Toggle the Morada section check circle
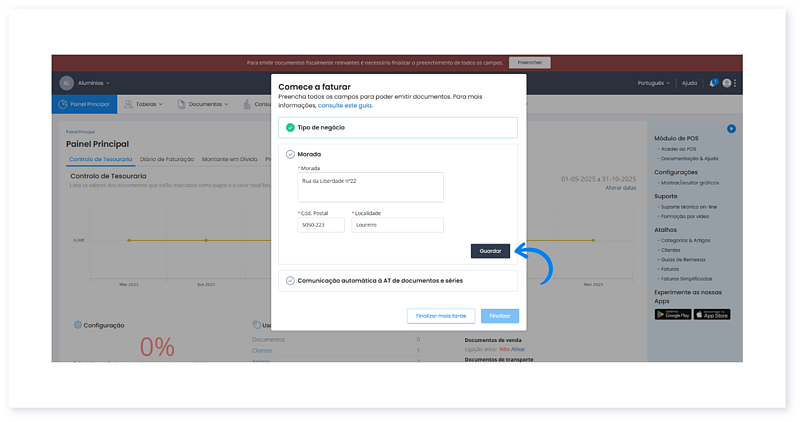This screenshot has width=800, height=422. point(290,154)
